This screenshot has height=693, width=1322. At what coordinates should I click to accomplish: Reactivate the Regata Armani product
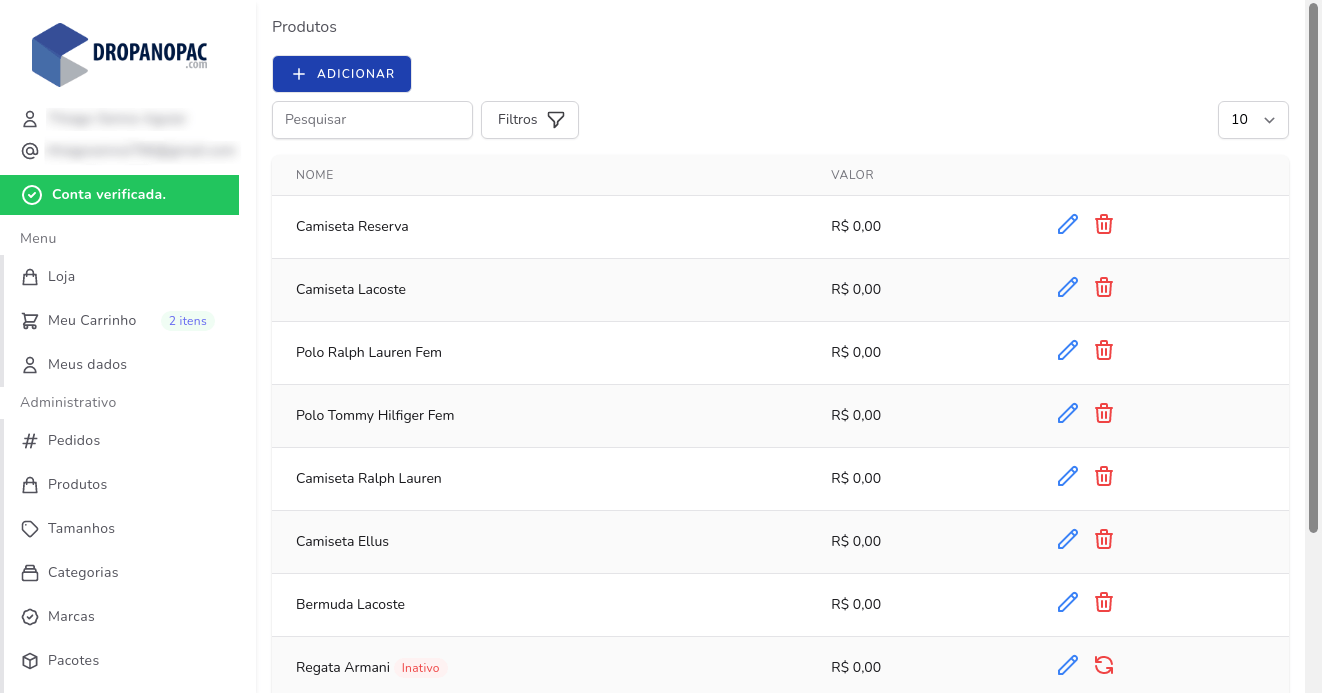point(1104,665)
